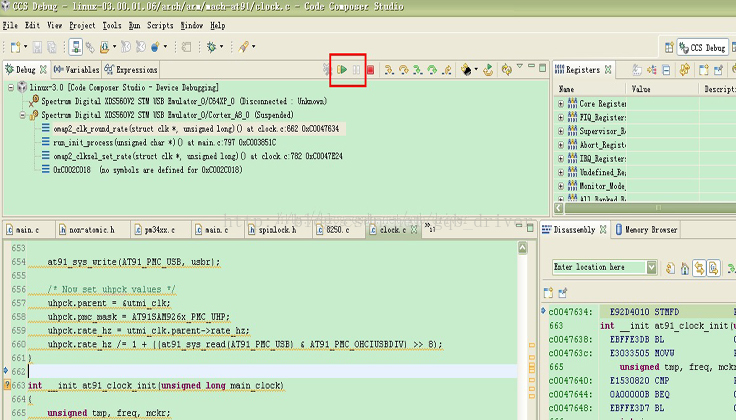The image size is (736, 420).
Task: Switch to the Variables tab
Action: point(77,69)
